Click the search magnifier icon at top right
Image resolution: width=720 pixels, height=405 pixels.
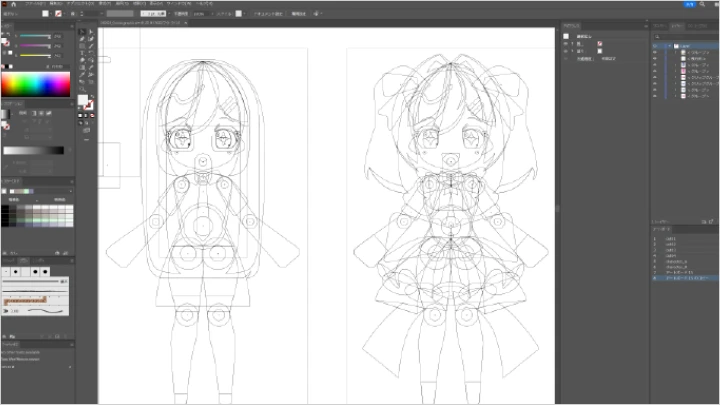pos(702,4)
